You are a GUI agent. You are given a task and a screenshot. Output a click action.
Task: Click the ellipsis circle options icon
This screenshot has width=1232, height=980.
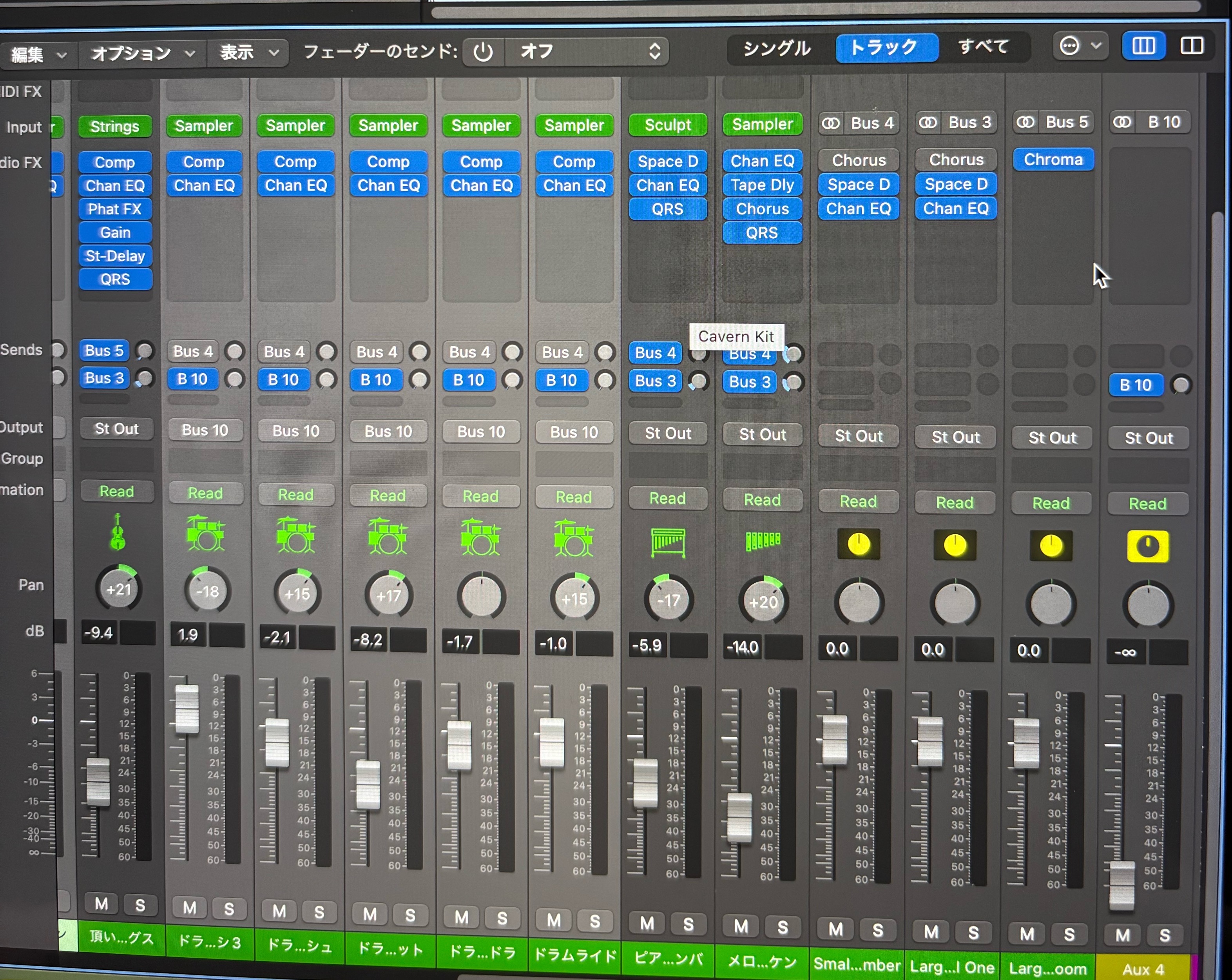[1069, 46]
